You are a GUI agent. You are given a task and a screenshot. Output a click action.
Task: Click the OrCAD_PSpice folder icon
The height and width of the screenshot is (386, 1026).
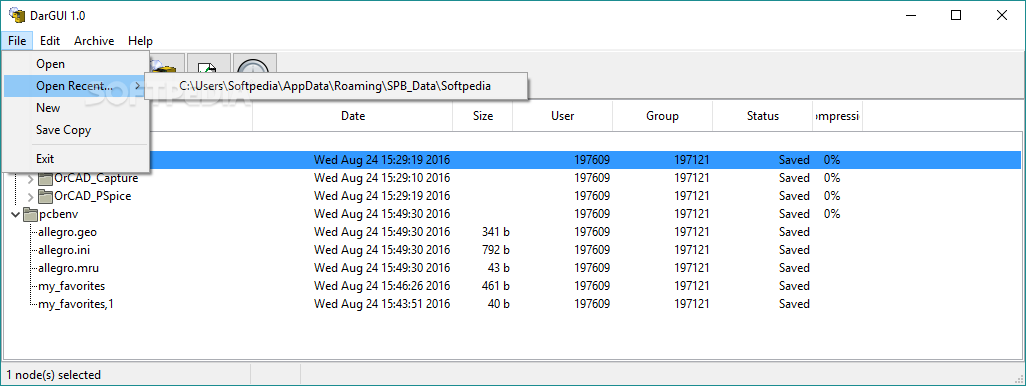point(45,196)
